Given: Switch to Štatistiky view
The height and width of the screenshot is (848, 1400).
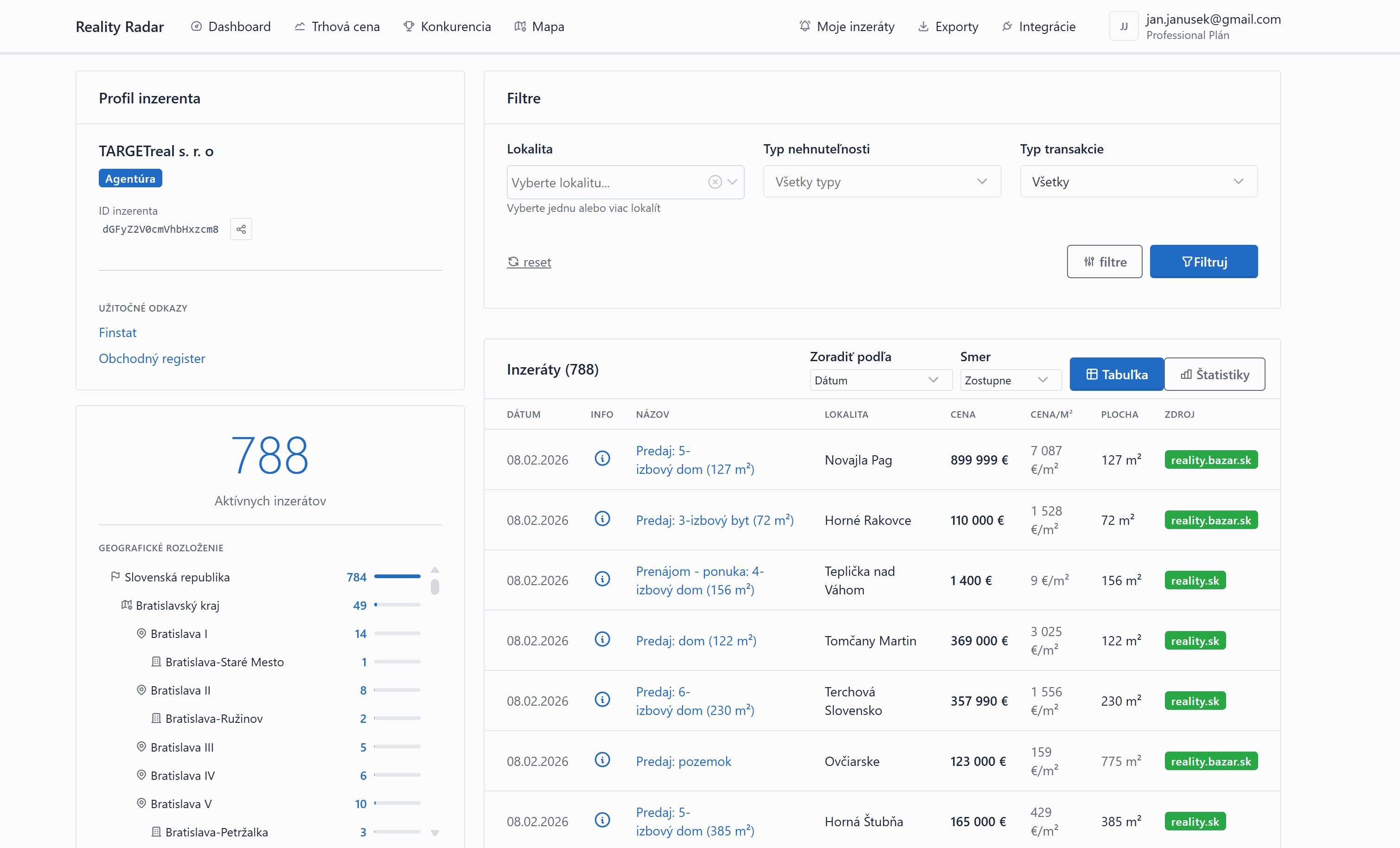Looking at the screenshot, I should 1214,374.
